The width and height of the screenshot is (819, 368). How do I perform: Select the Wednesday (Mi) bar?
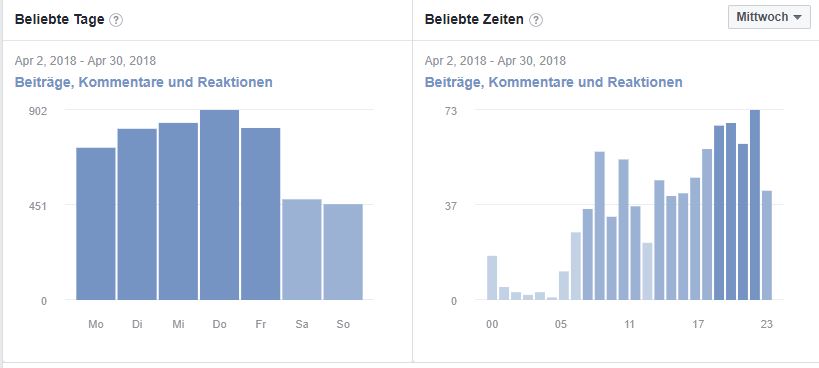pos(178,211)
